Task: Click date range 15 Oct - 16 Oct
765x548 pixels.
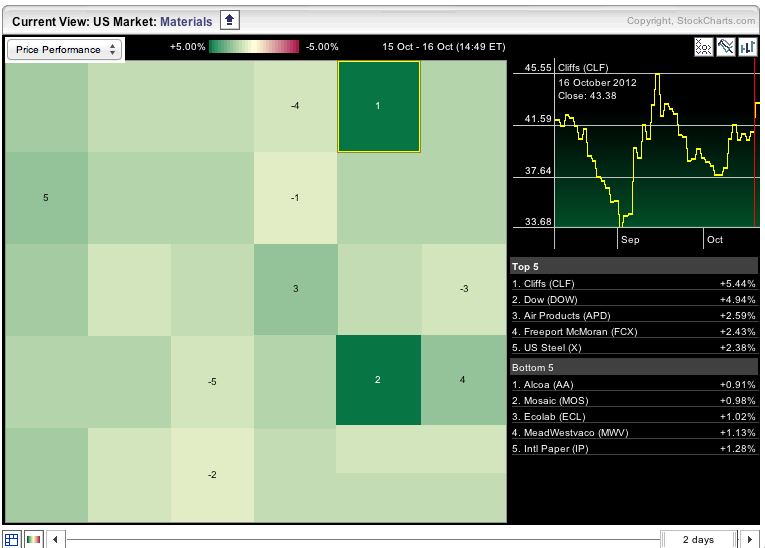Action: (443, 47)
